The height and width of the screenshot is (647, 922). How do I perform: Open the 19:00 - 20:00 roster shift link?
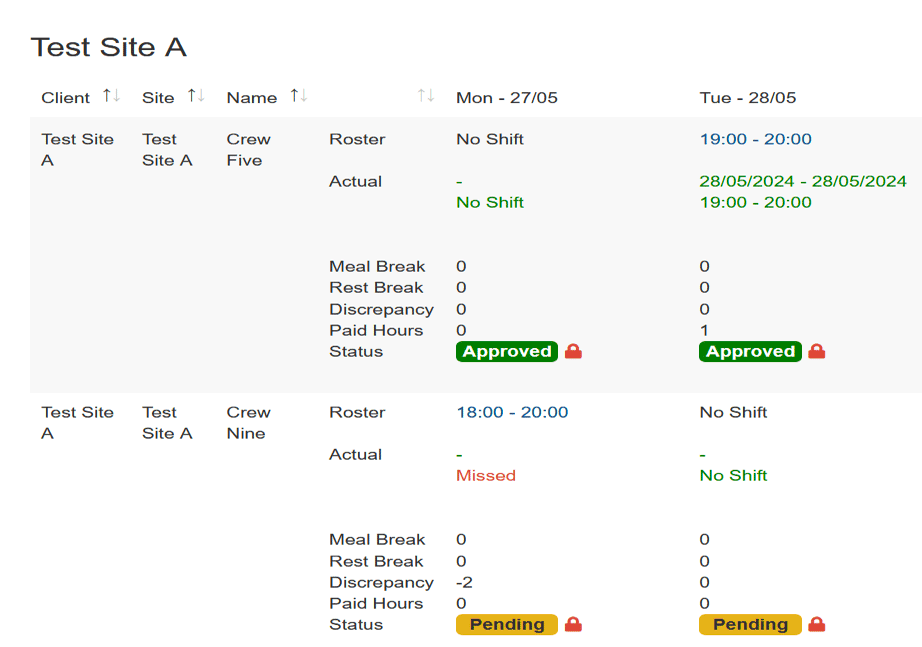pos(756,139)
